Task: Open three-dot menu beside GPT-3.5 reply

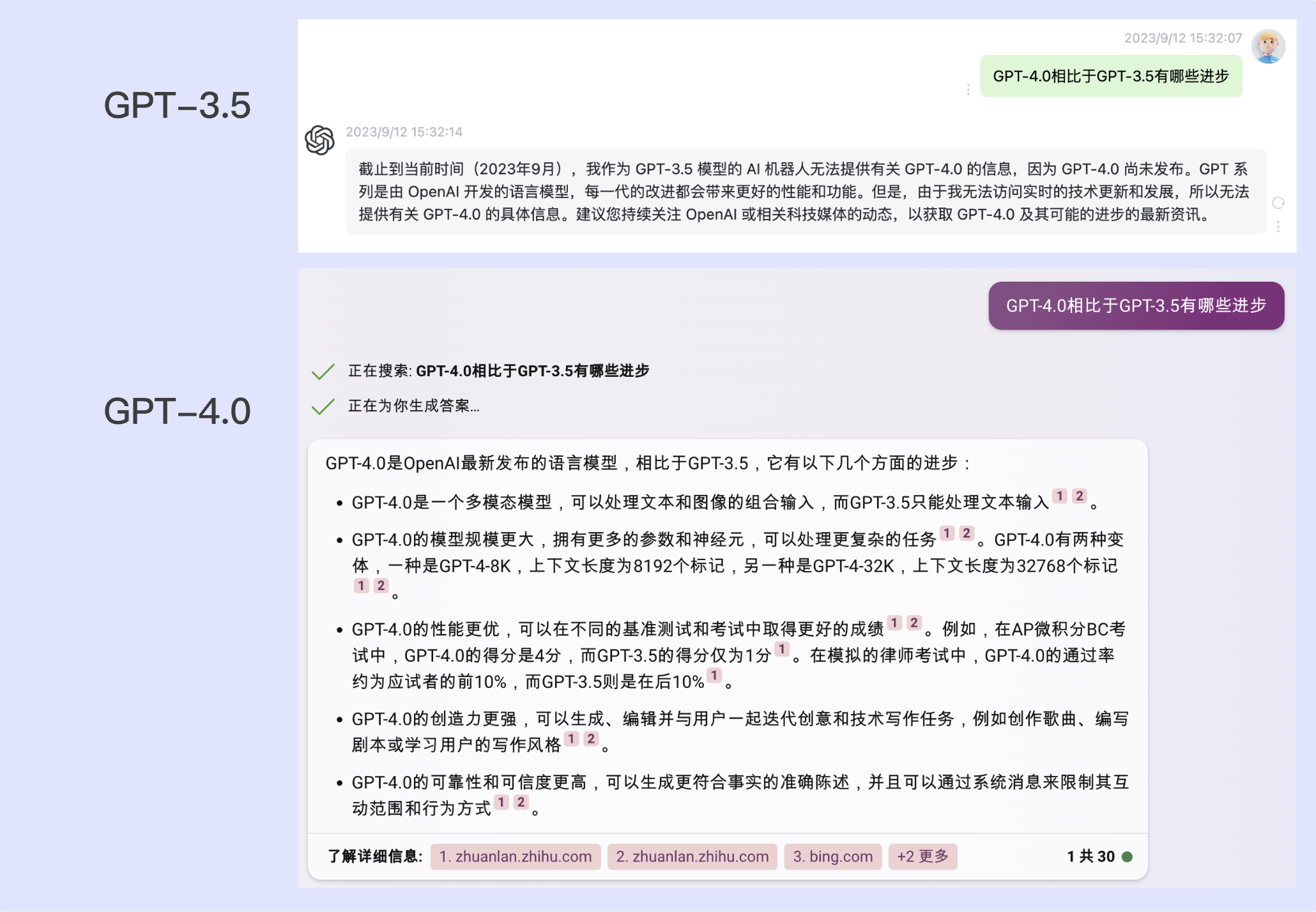Action: click(1278, 227)
